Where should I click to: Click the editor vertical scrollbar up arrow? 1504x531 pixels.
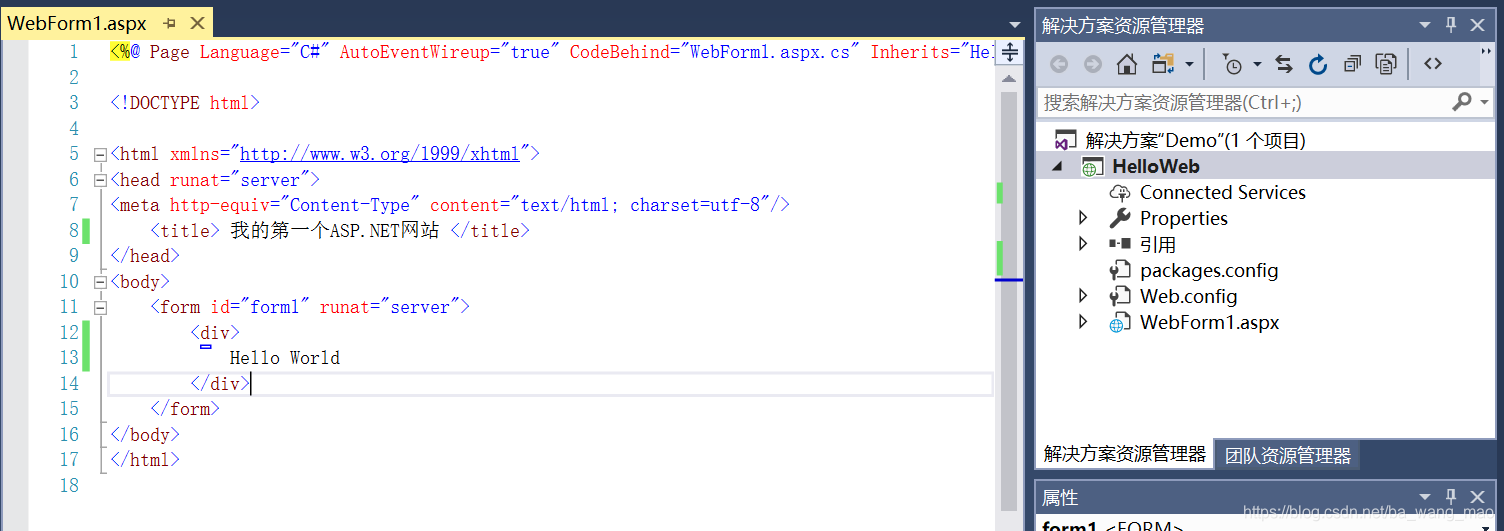tap(1009, 77)
